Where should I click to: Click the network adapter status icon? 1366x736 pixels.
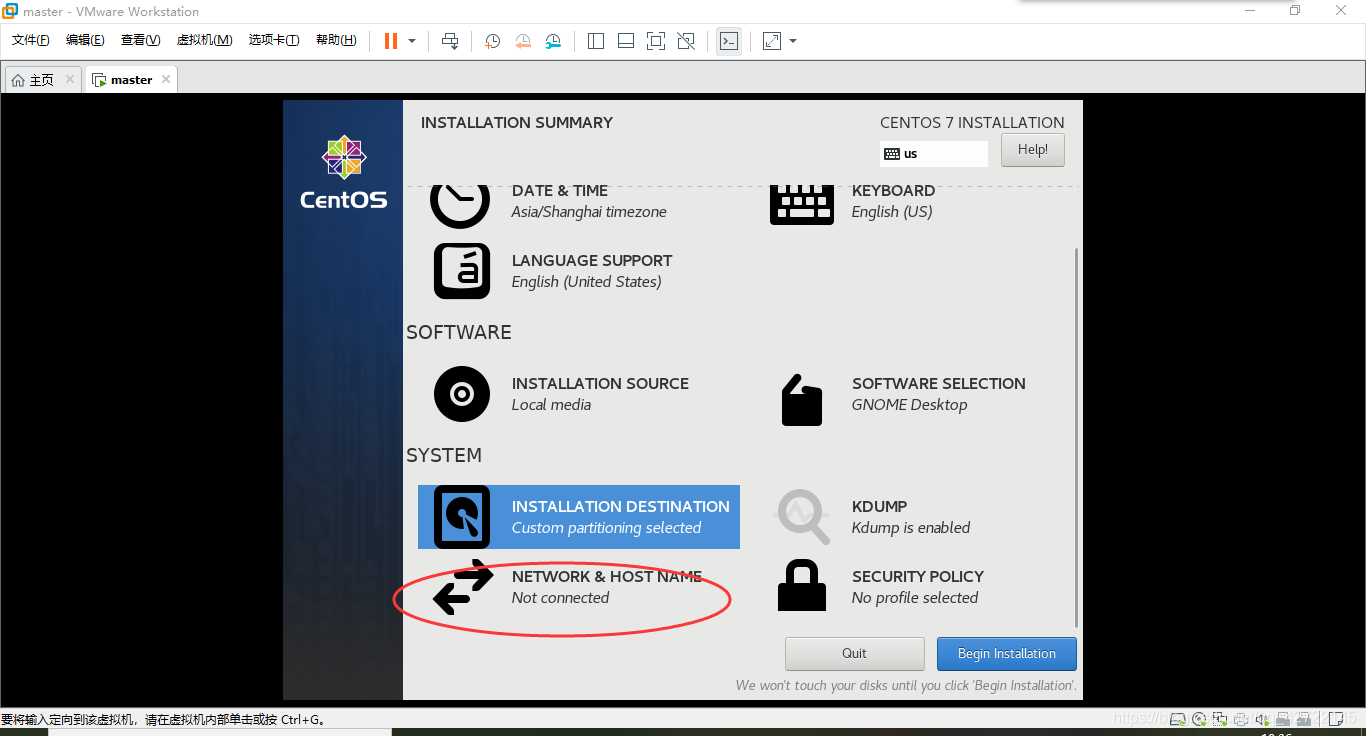point(1220,718)
